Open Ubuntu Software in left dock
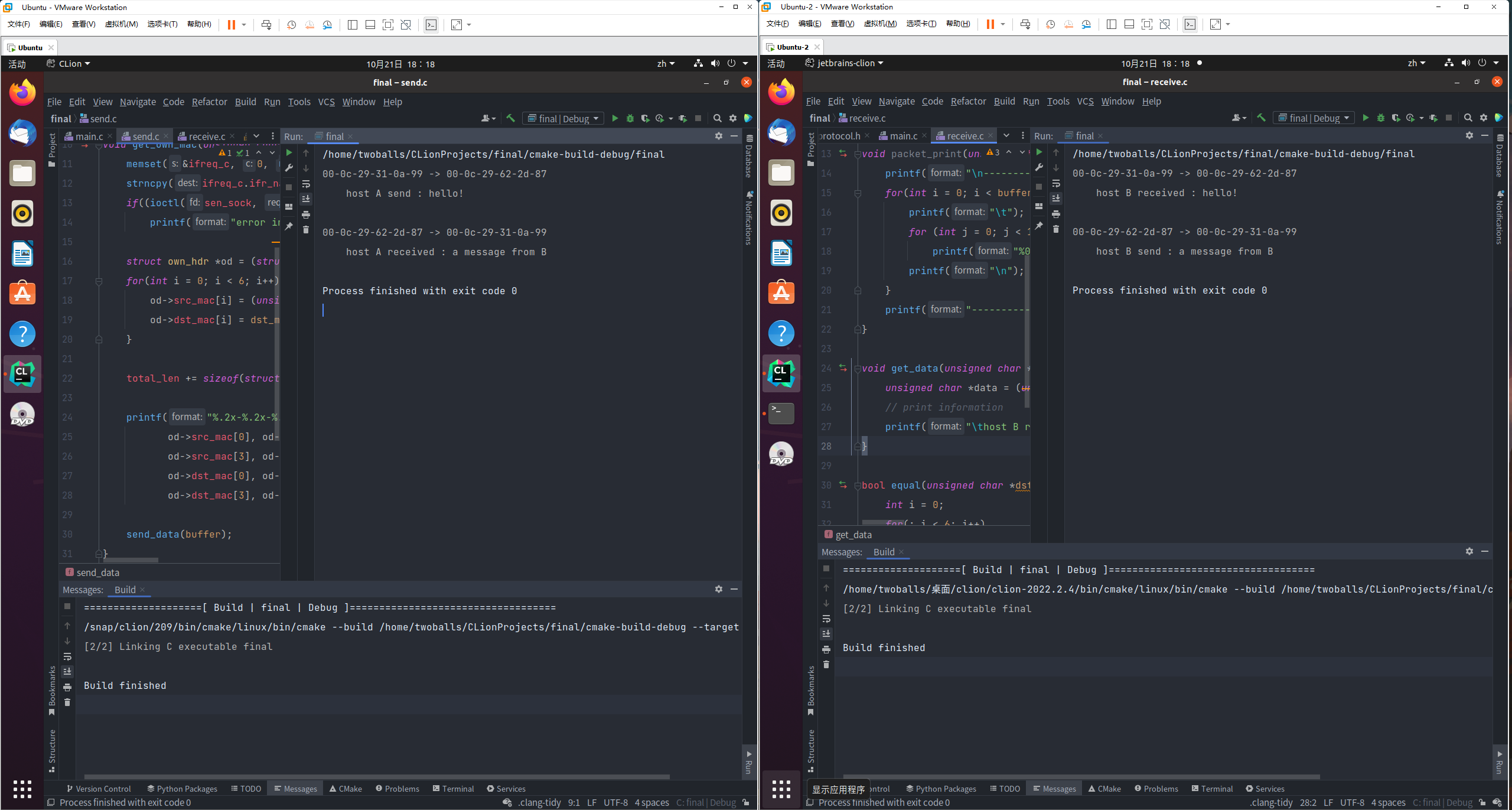This screenshot has height=810, width=1512. (22, 294)
